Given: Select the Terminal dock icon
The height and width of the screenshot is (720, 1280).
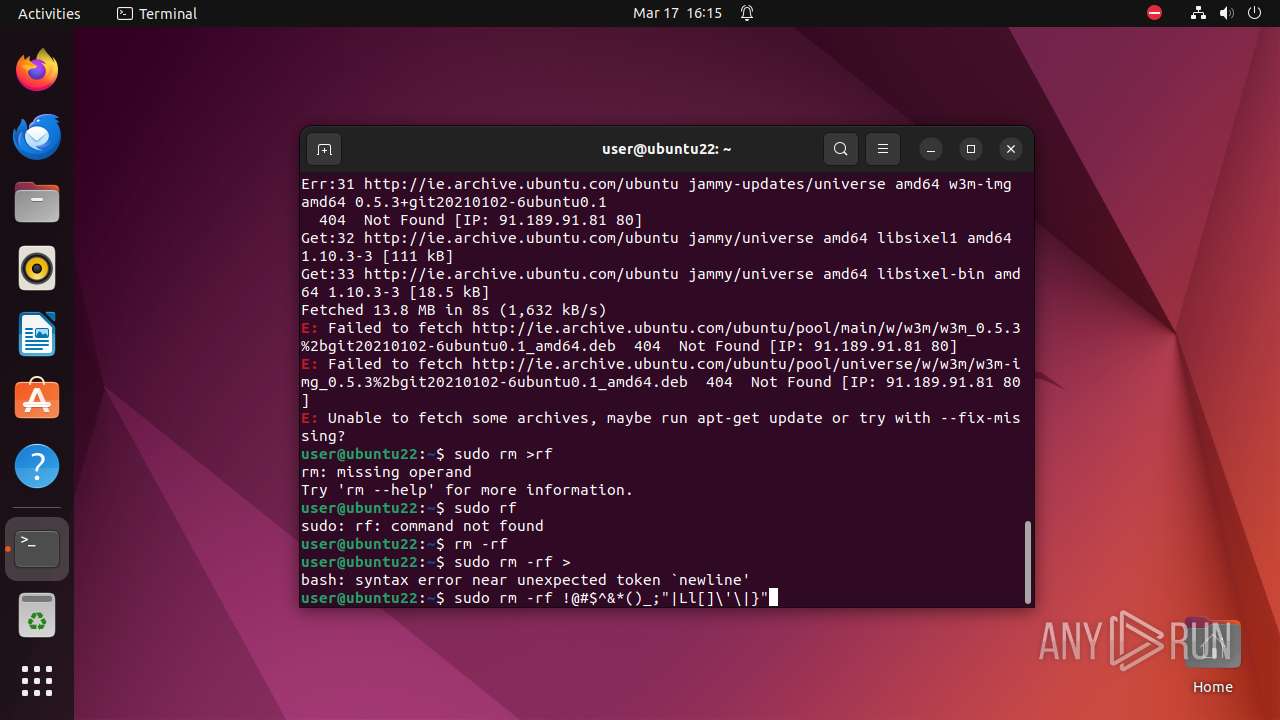Looking at the screenshot, I should point(37,549).
